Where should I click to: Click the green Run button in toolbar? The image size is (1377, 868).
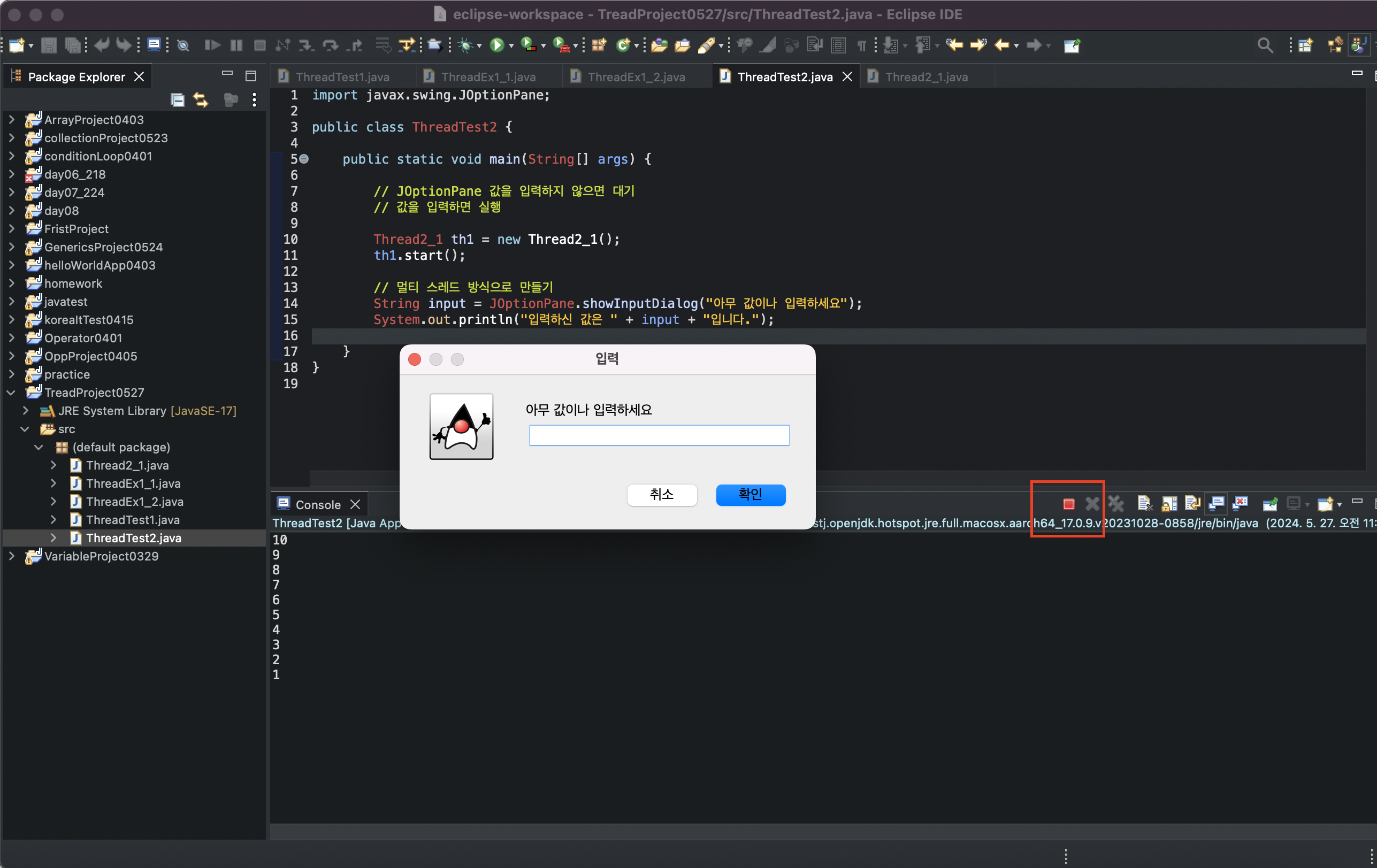[497, 45]
